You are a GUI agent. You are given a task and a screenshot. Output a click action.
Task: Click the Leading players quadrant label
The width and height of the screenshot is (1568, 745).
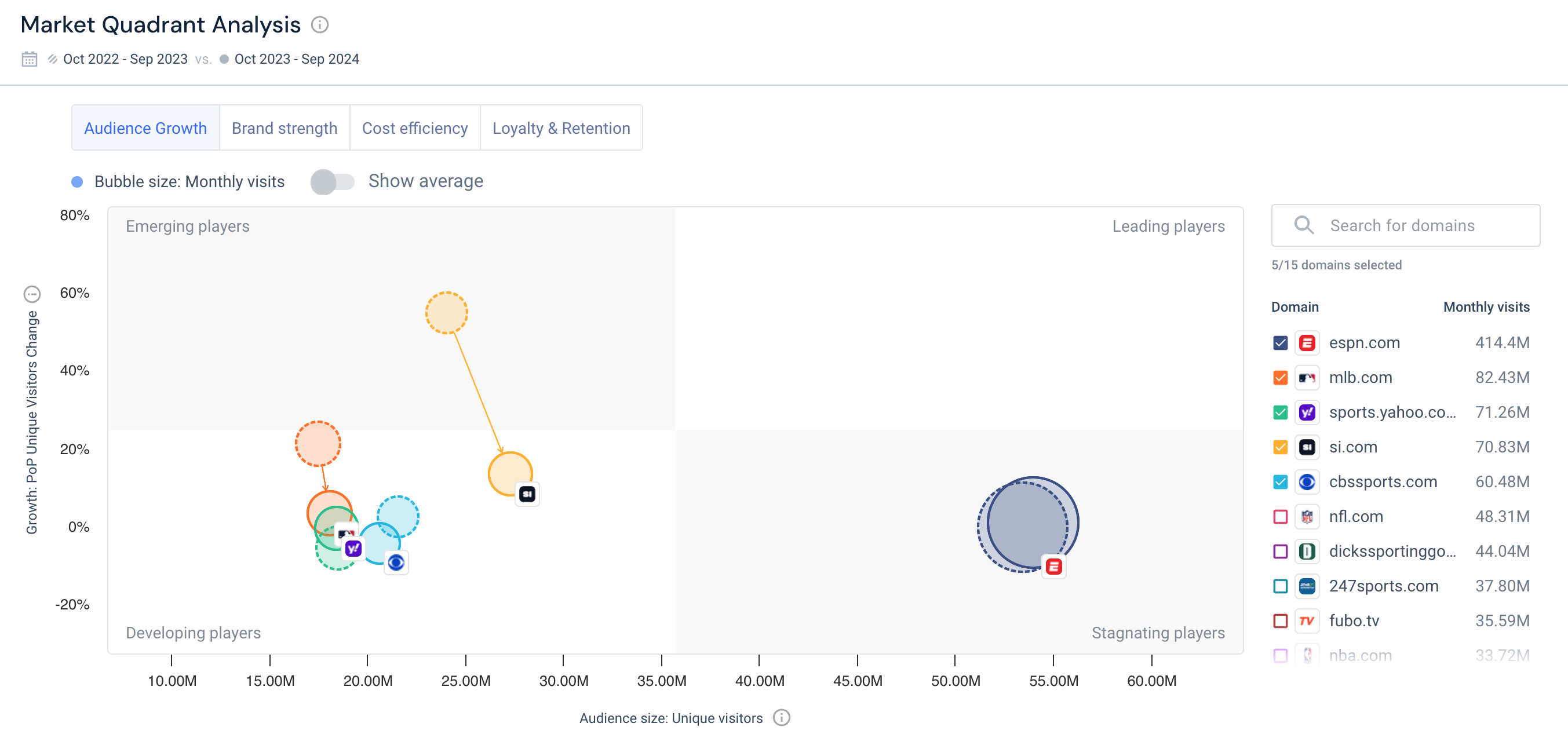click(x=1168, y=226)
